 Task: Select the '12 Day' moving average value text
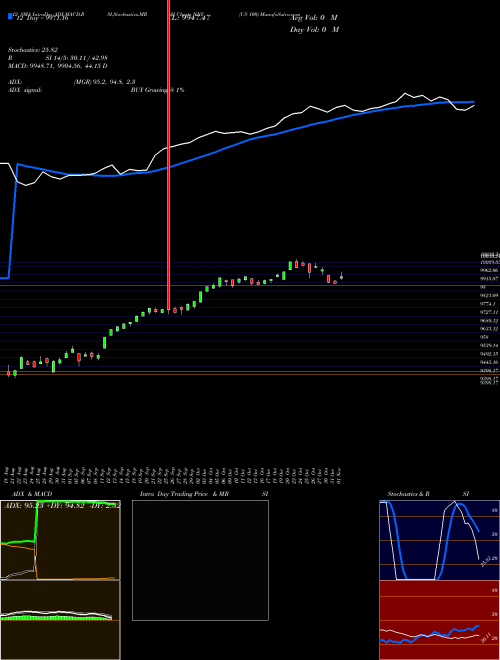[42, 18]
